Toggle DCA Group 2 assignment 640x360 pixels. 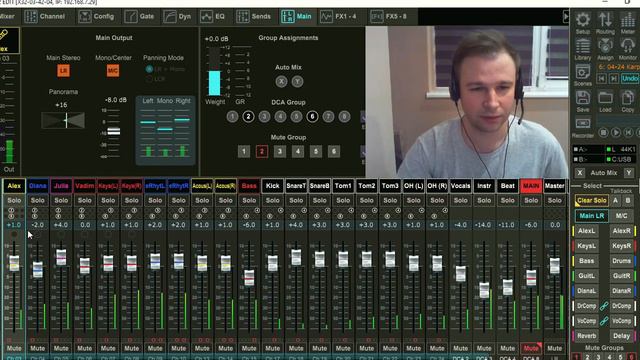248,117
